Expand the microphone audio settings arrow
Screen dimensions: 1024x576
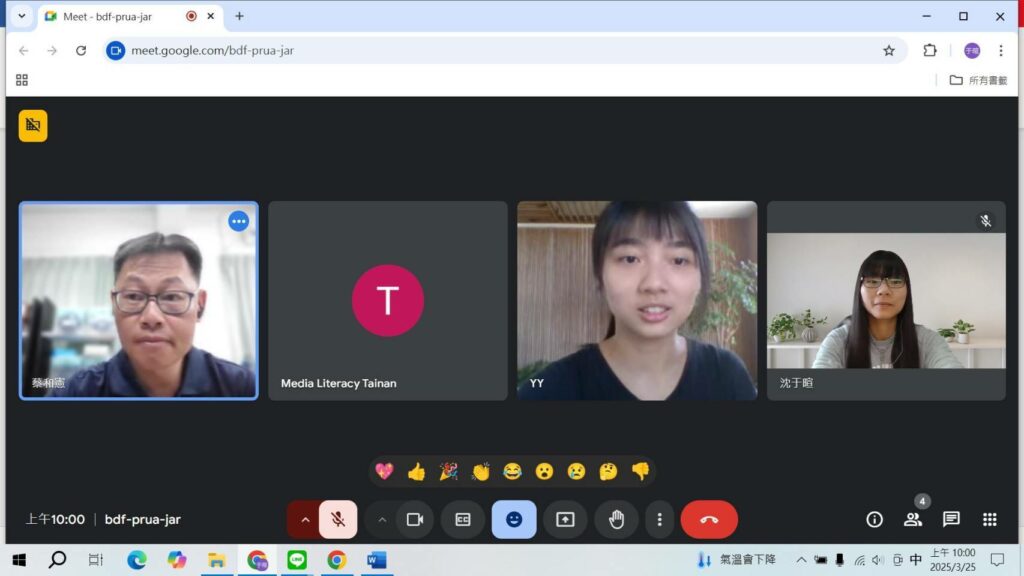pyautogui.click(x=305, y=520)
